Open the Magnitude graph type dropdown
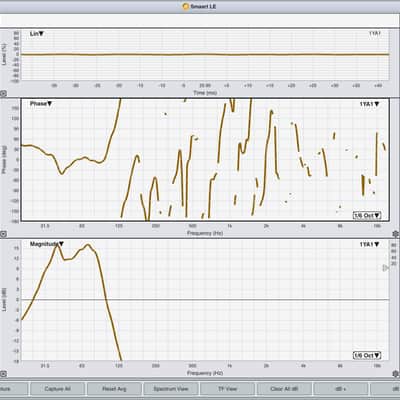 point(47,244)
